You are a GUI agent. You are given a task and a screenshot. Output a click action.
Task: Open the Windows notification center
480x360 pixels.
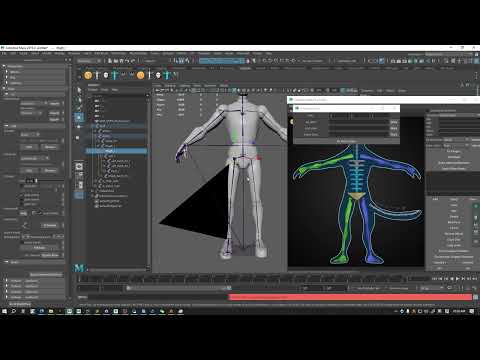pos(472,311)
